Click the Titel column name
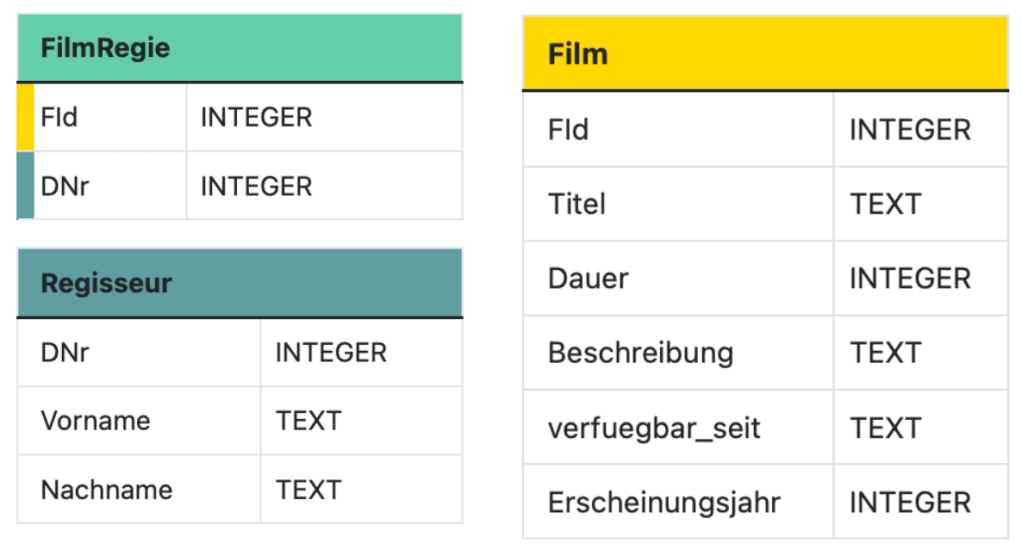The width and height of the screenshot is (1022, 550). click(577, 204)
